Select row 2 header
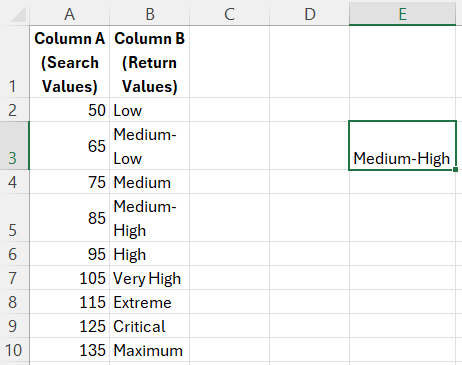The height and width of the screenshot is (365, 462). click(x=14, y=110)
